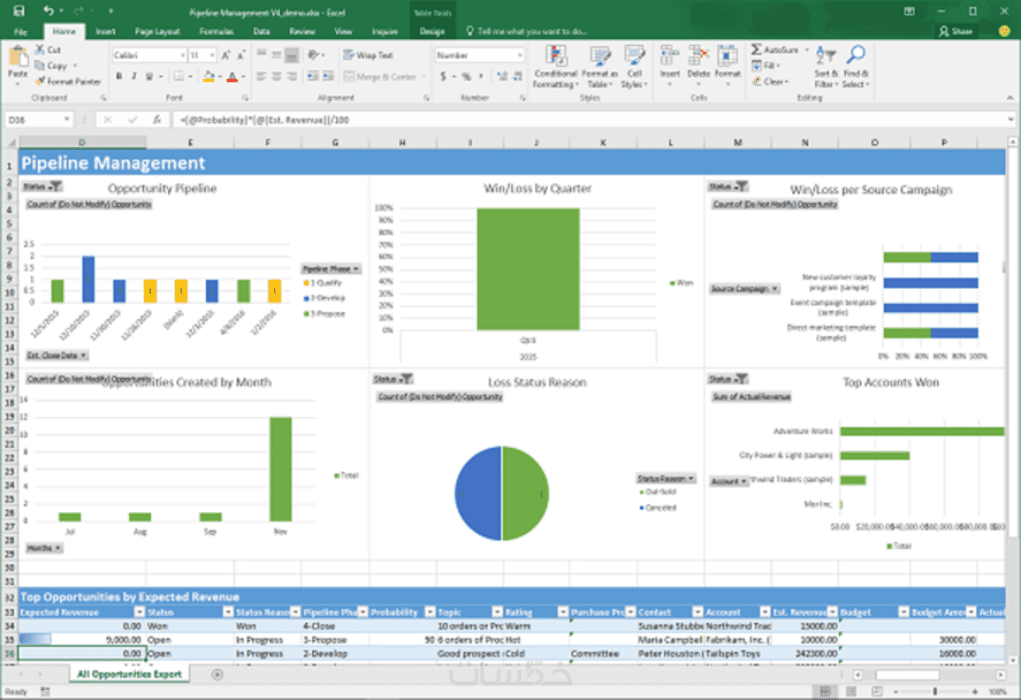Click the Find & Select magnifier icon
Image resolution: width=1021 pixels, height=700 pixels.
tap(856, 55)
